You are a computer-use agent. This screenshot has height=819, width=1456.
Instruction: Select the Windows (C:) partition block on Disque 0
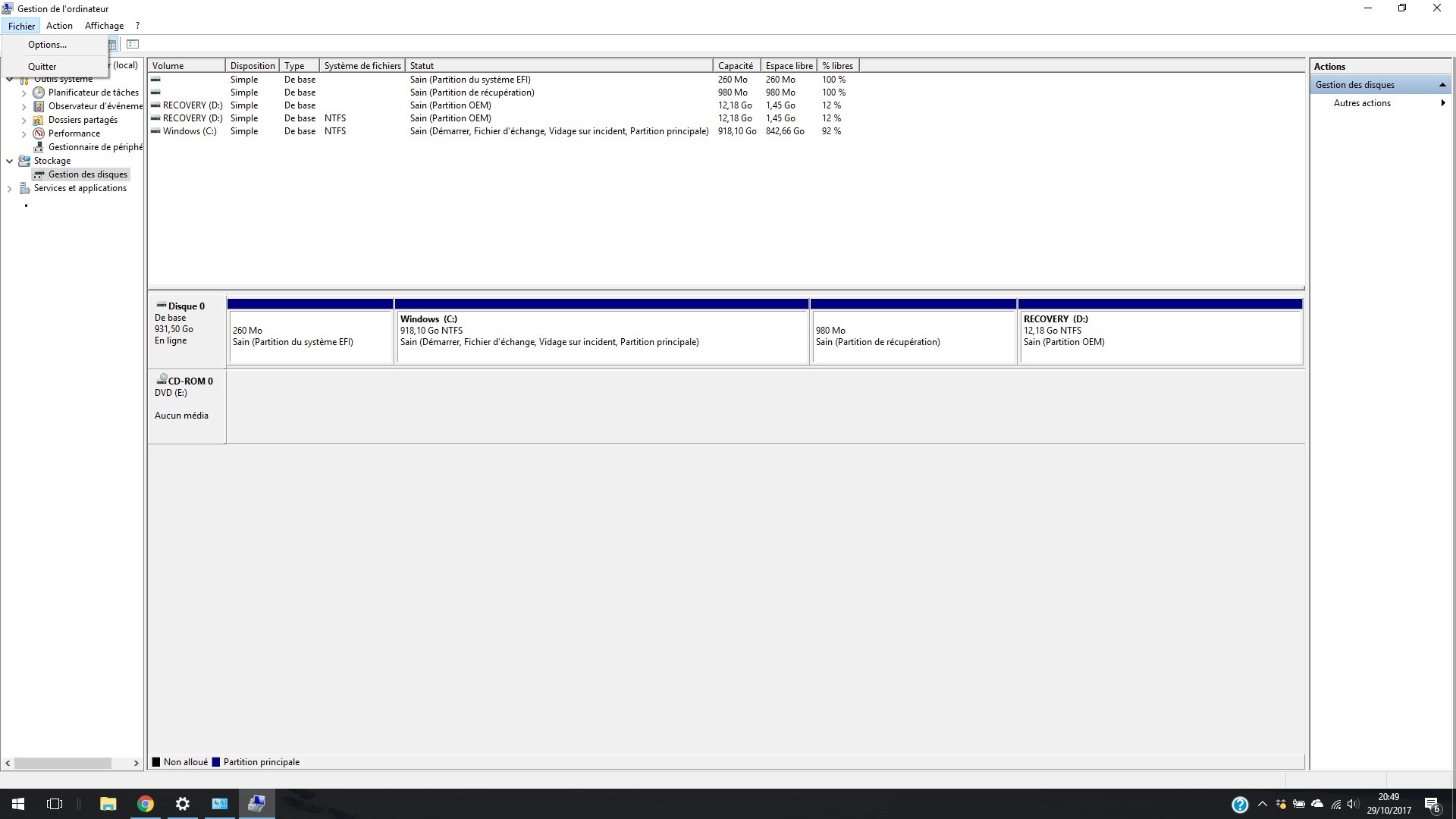tap(602, 331)
